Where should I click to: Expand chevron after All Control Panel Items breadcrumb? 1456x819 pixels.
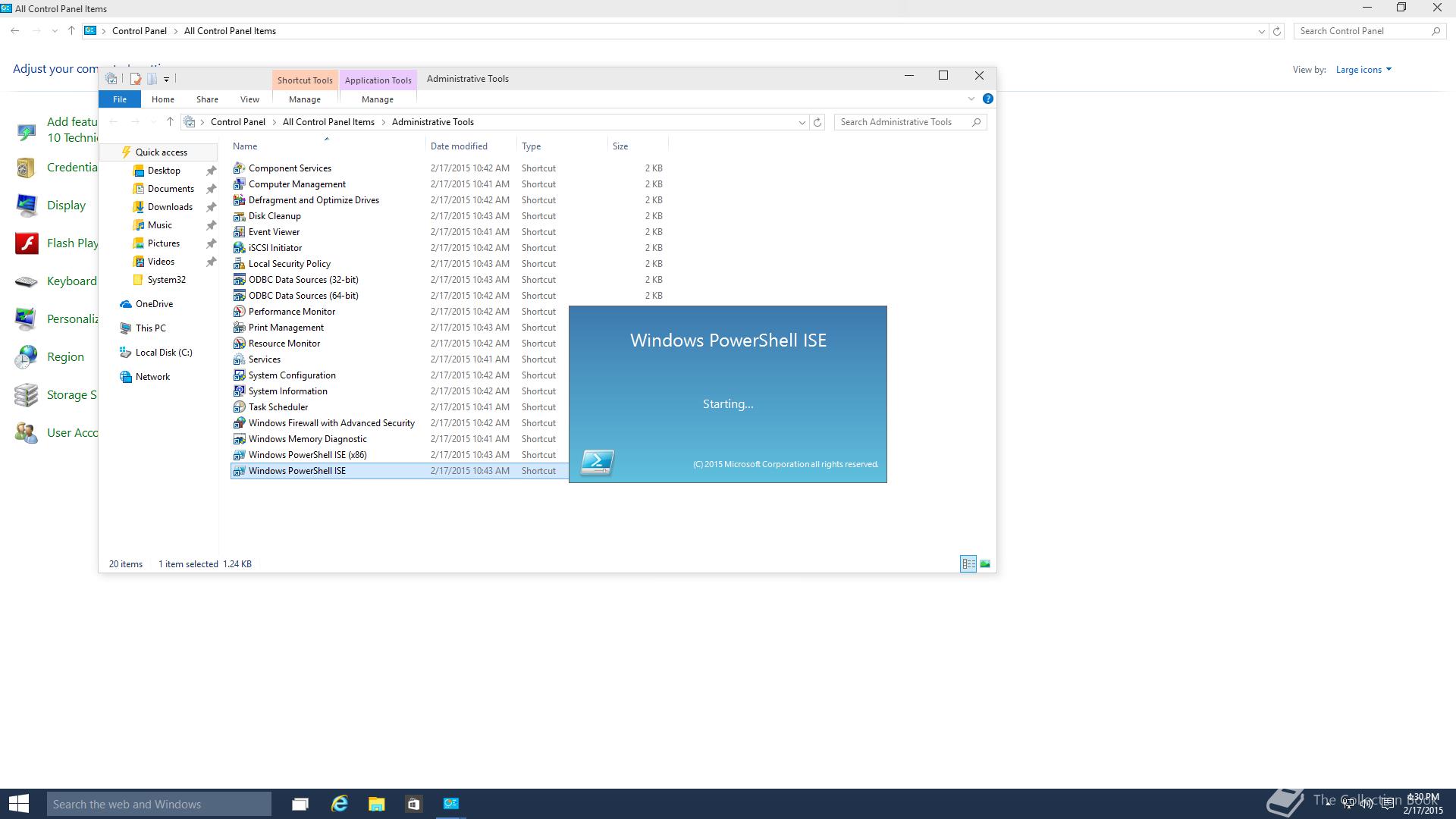(x=383, y=122)
